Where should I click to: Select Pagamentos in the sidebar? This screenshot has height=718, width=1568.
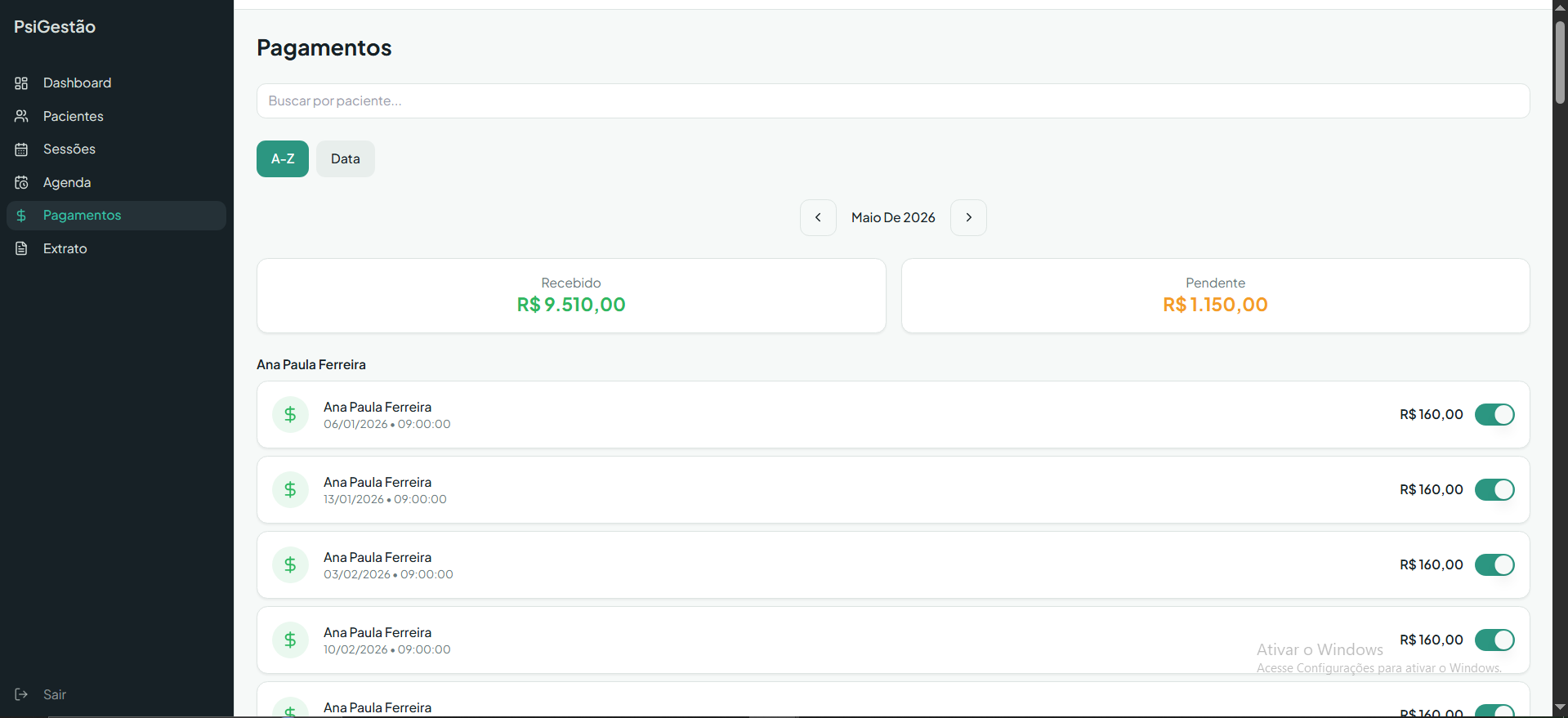(116, 216)
